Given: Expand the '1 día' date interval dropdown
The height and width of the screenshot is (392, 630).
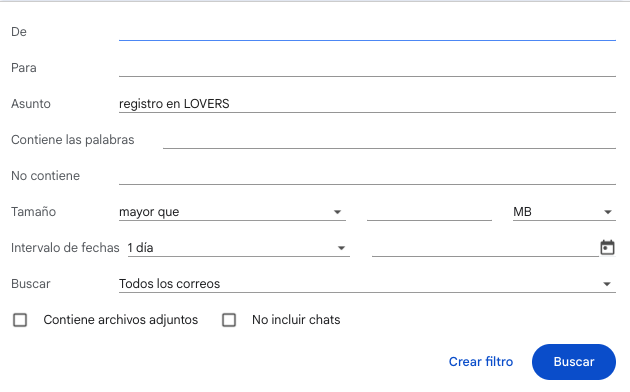Looking at the screenshot, I should pyautogui.click(x=239, y=248).
